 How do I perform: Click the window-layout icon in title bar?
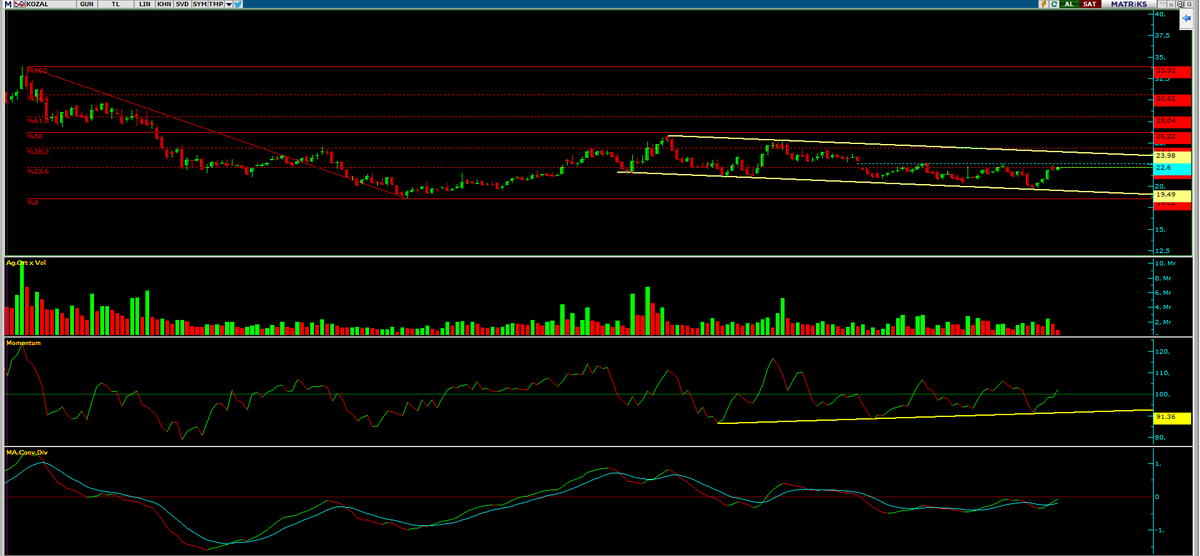tap(1180, 4)
